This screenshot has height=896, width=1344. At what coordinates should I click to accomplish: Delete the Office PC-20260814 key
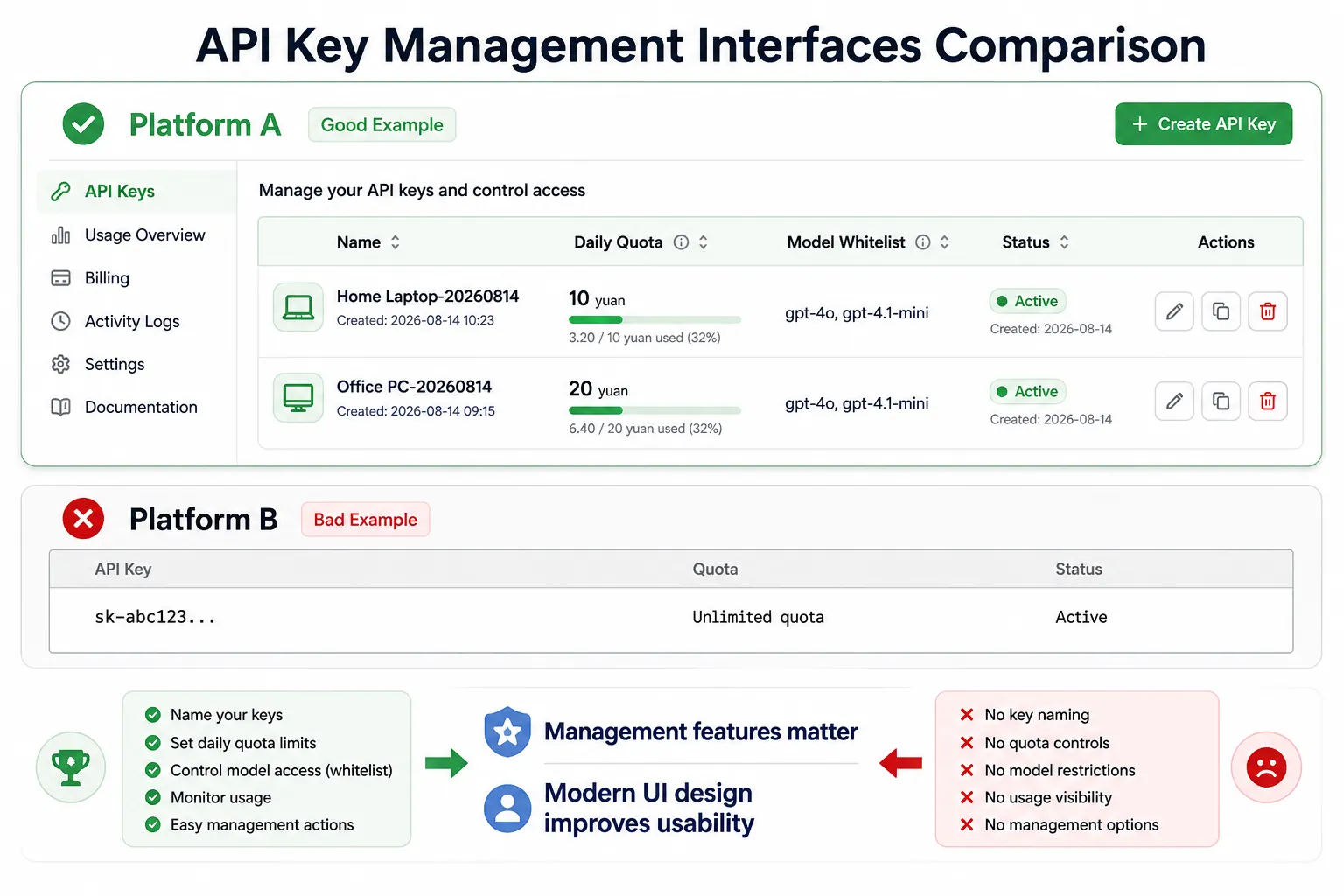coord(1268,402)
